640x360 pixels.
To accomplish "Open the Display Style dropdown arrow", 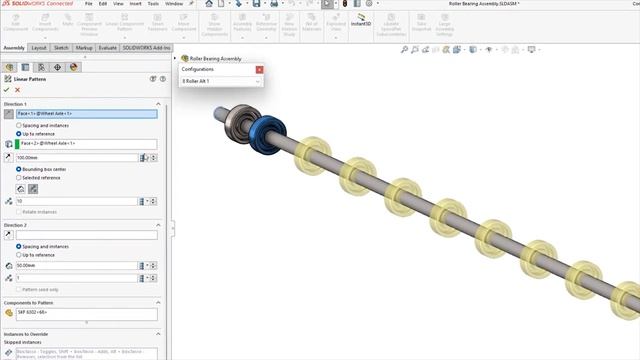I will click(x=480, y=50).
